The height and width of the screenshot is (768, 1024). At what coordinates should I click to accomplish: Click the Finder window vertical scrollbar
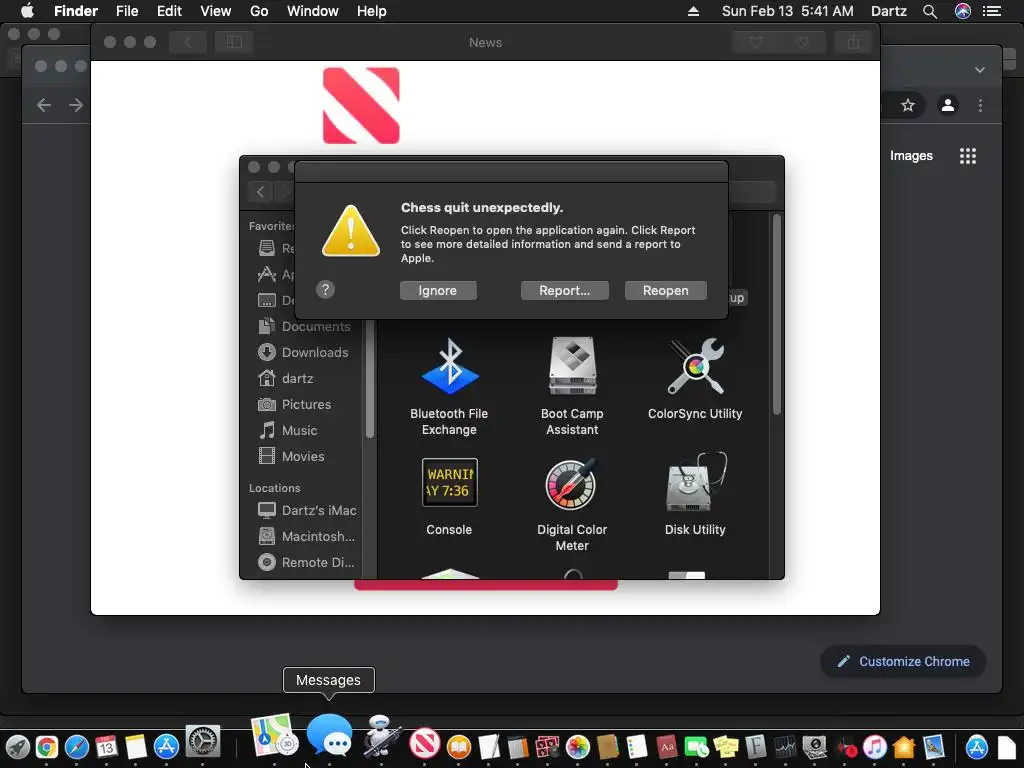pos(776,315)
